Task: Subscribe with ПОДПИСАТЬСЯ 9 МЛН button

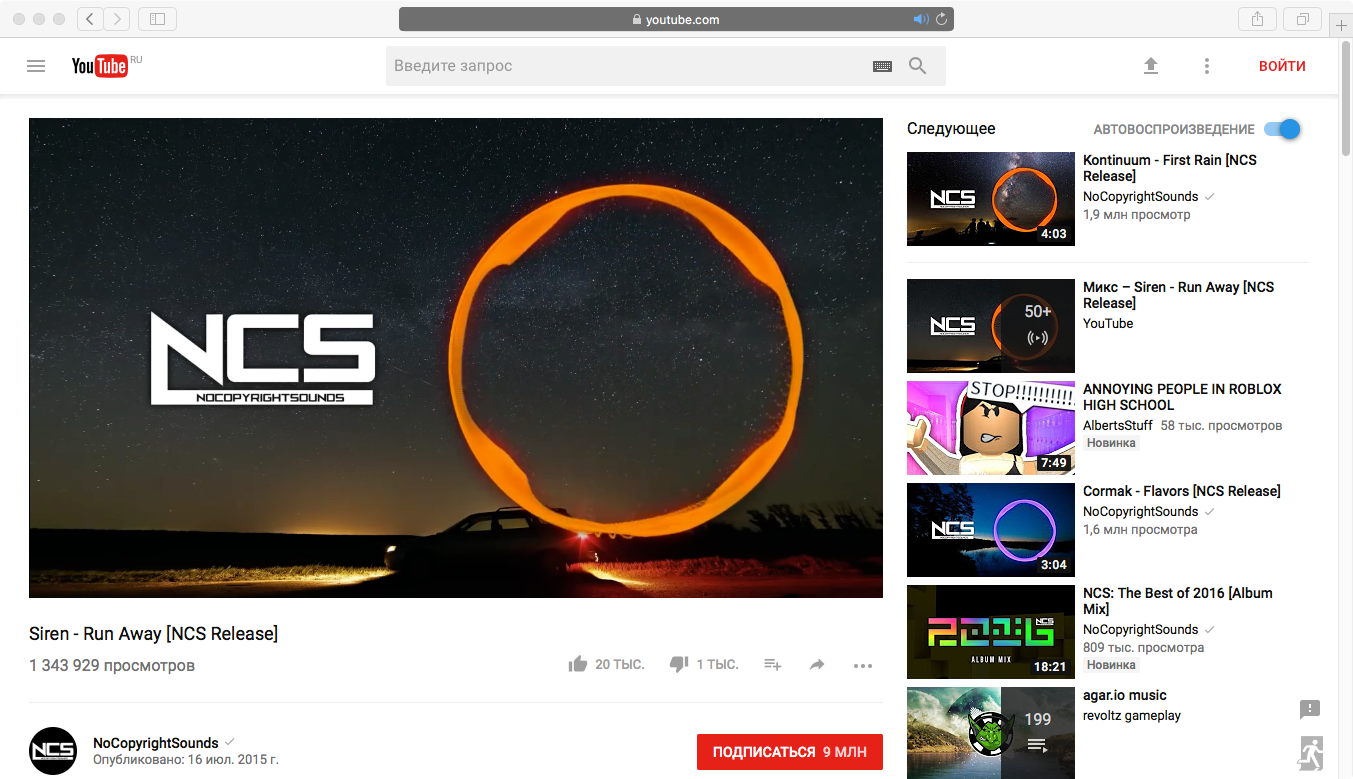Action: (790, 752)
